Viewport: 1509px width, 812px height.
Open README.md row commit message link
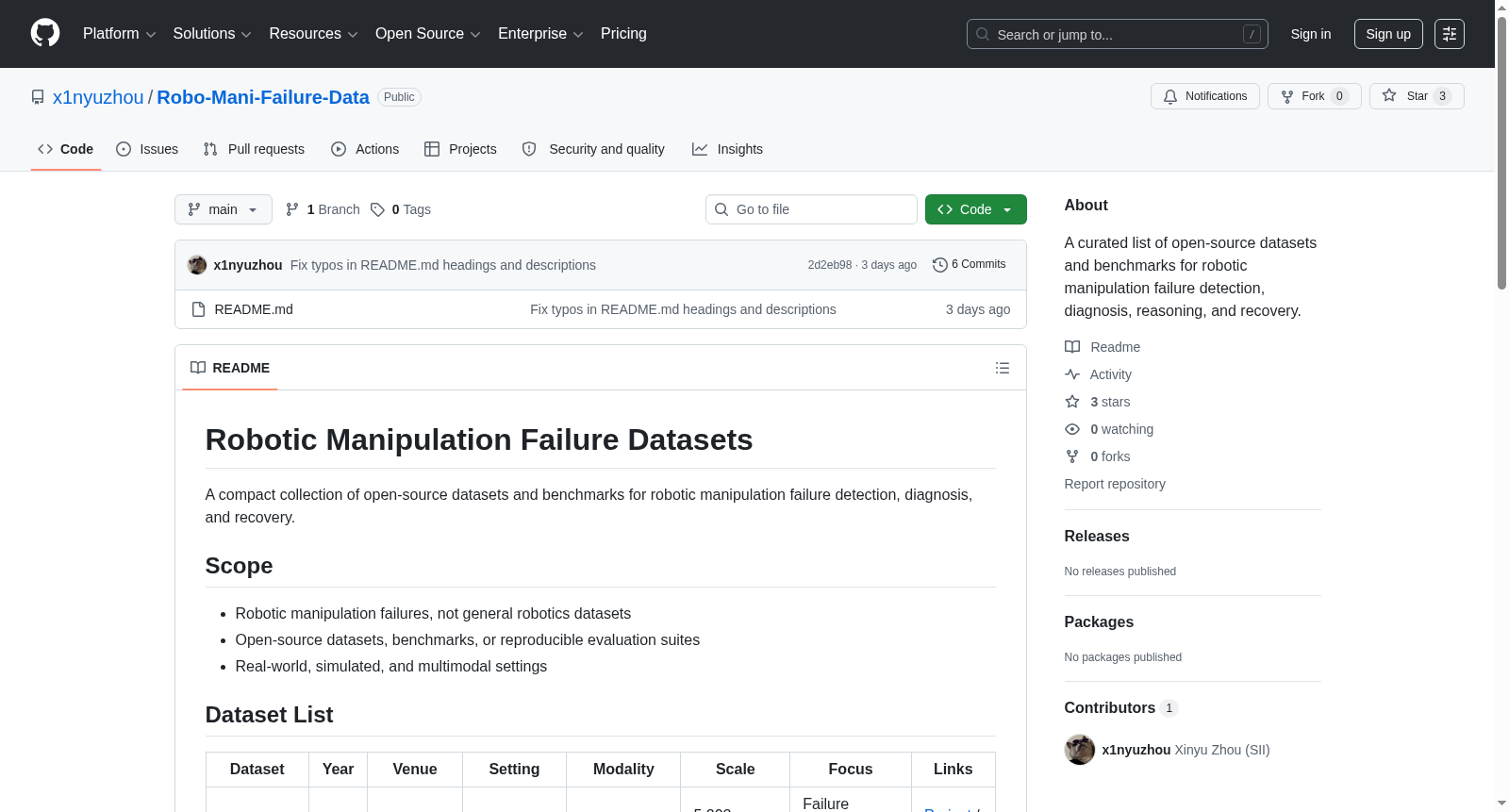point(683,309)
